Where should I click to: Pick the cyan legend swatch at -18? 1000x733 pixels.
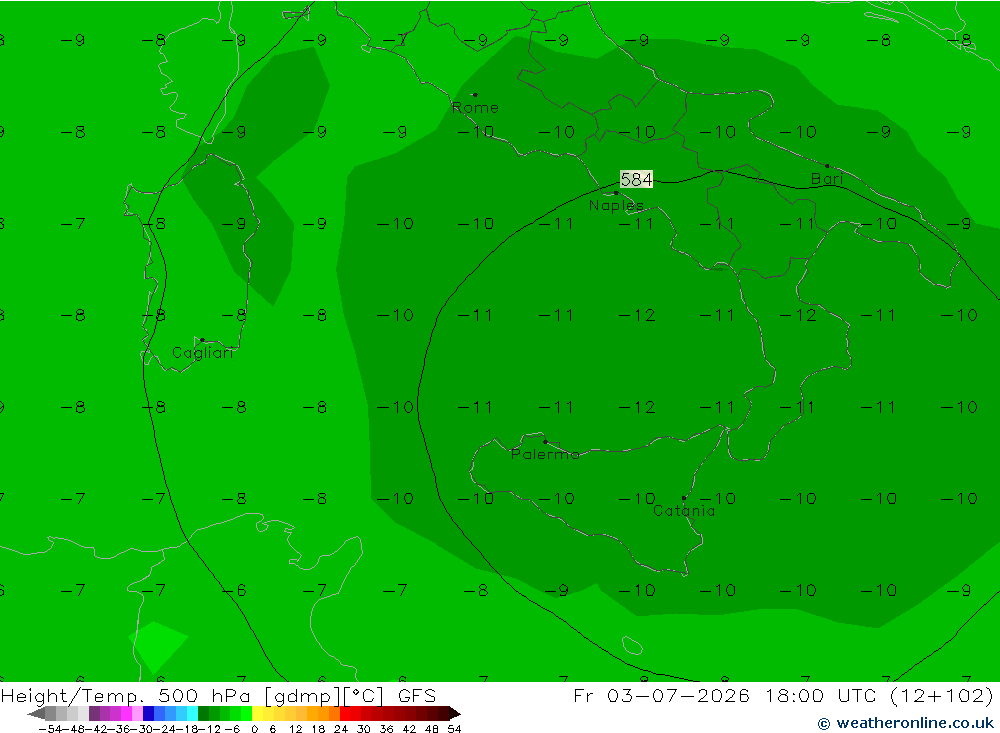tap(192, 713)
